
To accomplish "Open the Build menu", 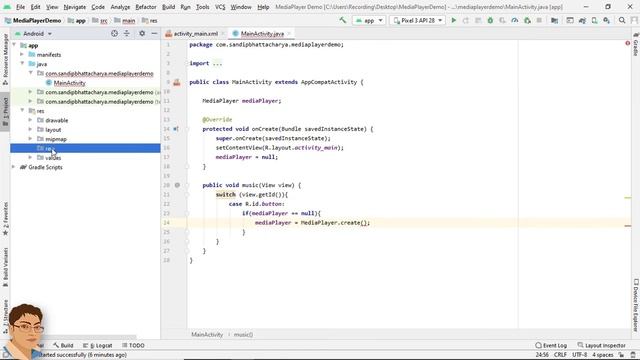I will 168,7.
